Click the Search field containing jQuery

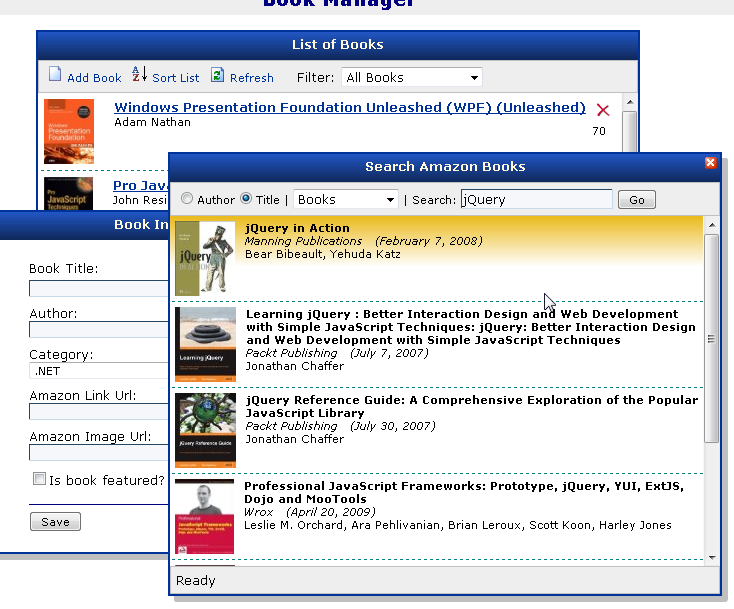pyautogui.click(x=536, y=200)
